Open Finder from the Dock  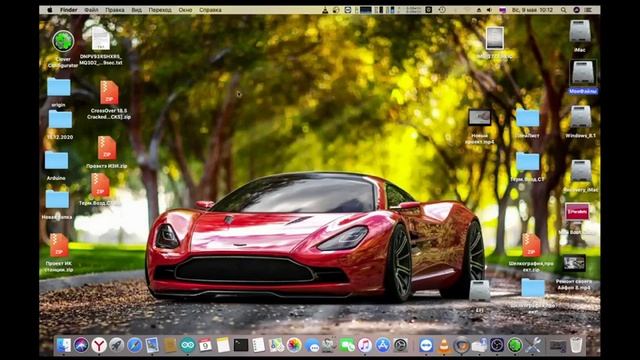[x=64, y=346]
